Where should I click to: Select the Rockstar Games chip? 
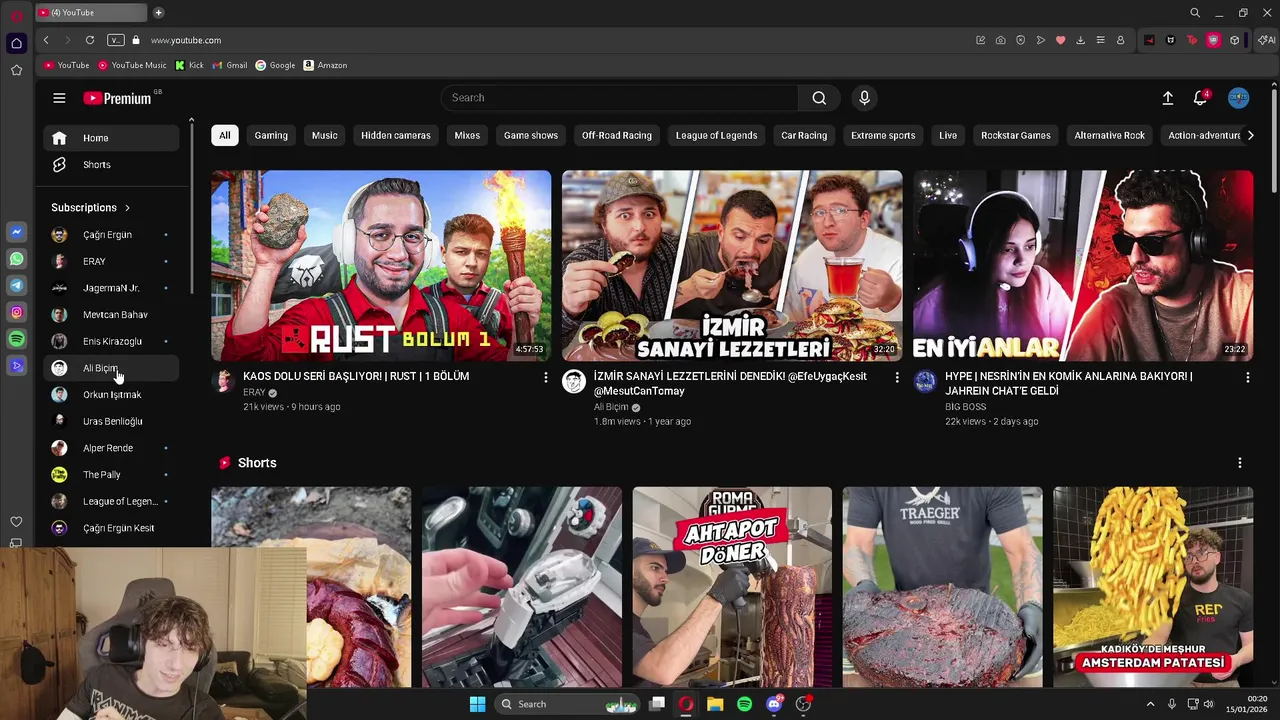(1015, 135)
